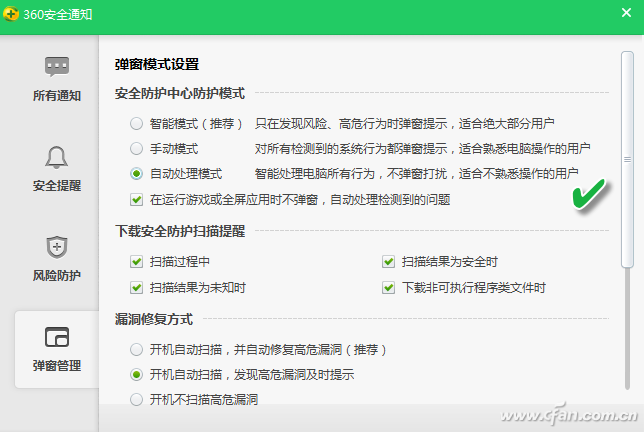The width and height of the screenshot is (644, 432).
Task: Click 安全防护中心防护模式 section title
Action: (180, 93)
